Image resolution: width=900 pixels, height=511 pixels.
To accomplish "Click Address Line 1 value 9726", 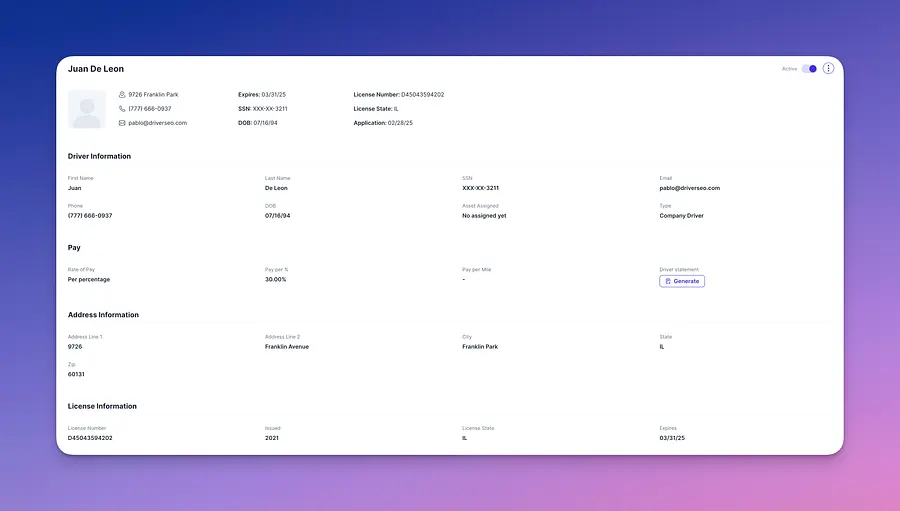I will (75, 347).
